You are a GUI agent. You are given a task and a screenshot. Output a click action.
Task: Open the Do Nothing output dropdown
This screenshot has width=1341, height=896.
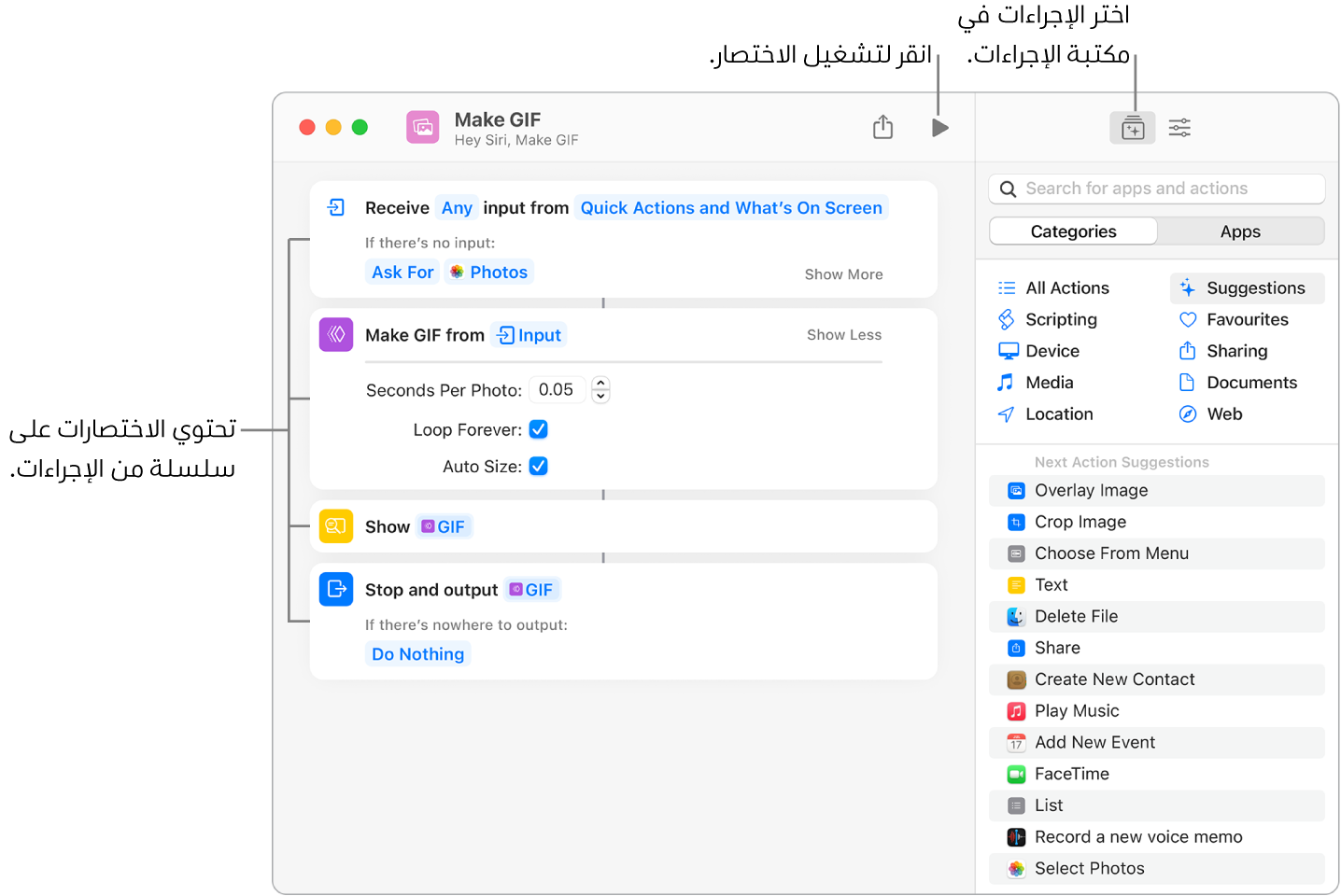tap(417, 653)
